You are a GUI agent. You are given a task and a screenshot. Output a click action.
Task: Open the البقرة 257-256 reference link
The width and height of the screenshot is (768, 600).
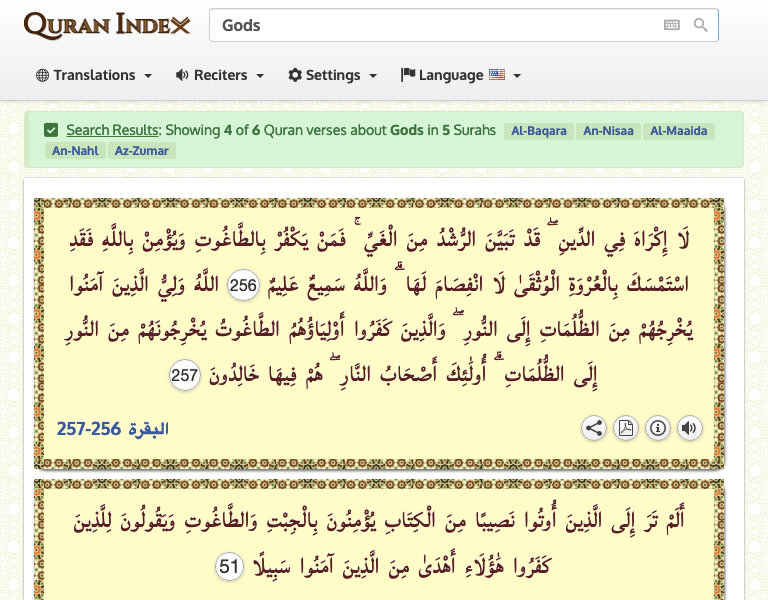(x=113, y=429)
